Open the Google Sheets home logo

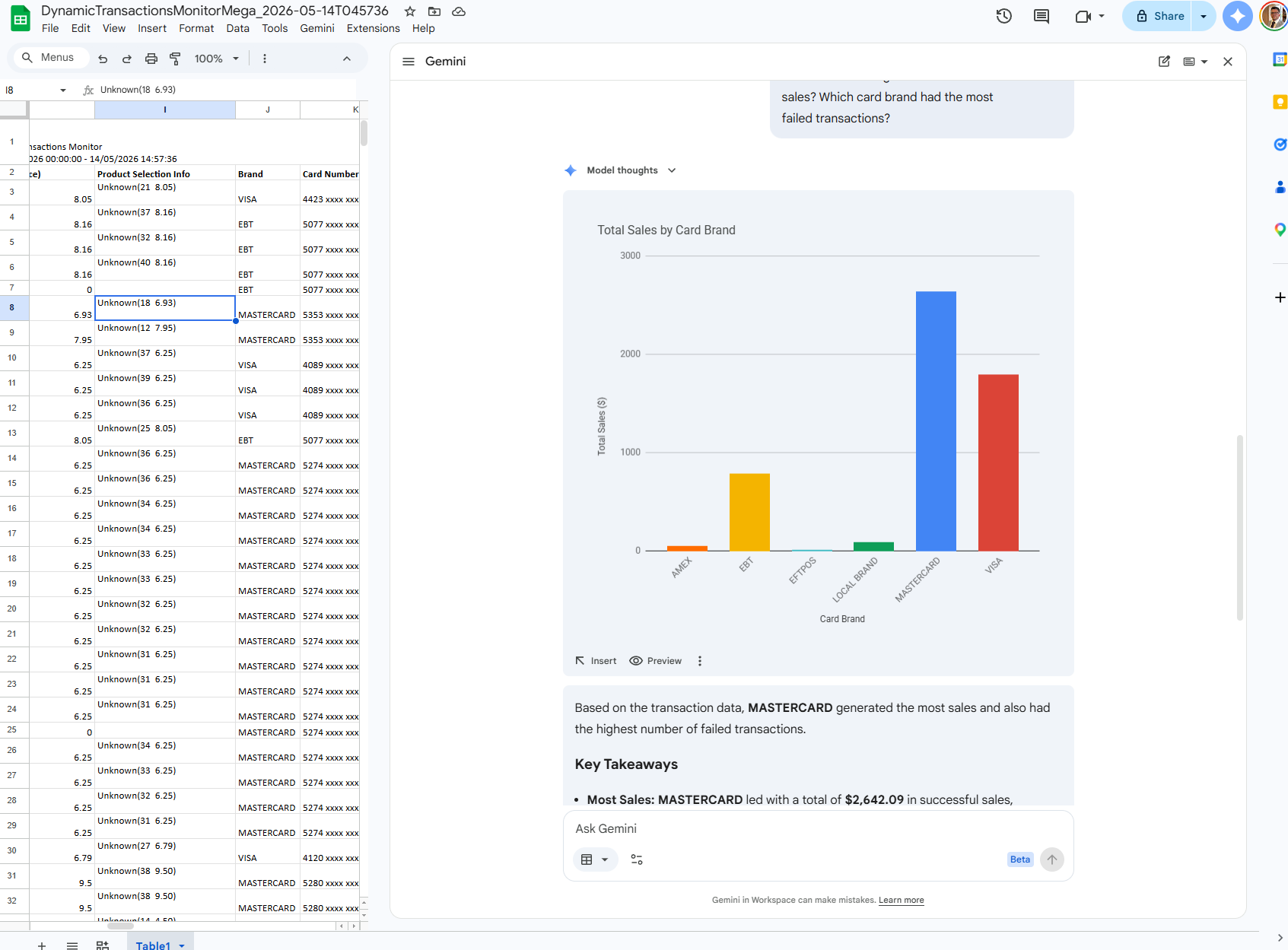pos(21,19)
